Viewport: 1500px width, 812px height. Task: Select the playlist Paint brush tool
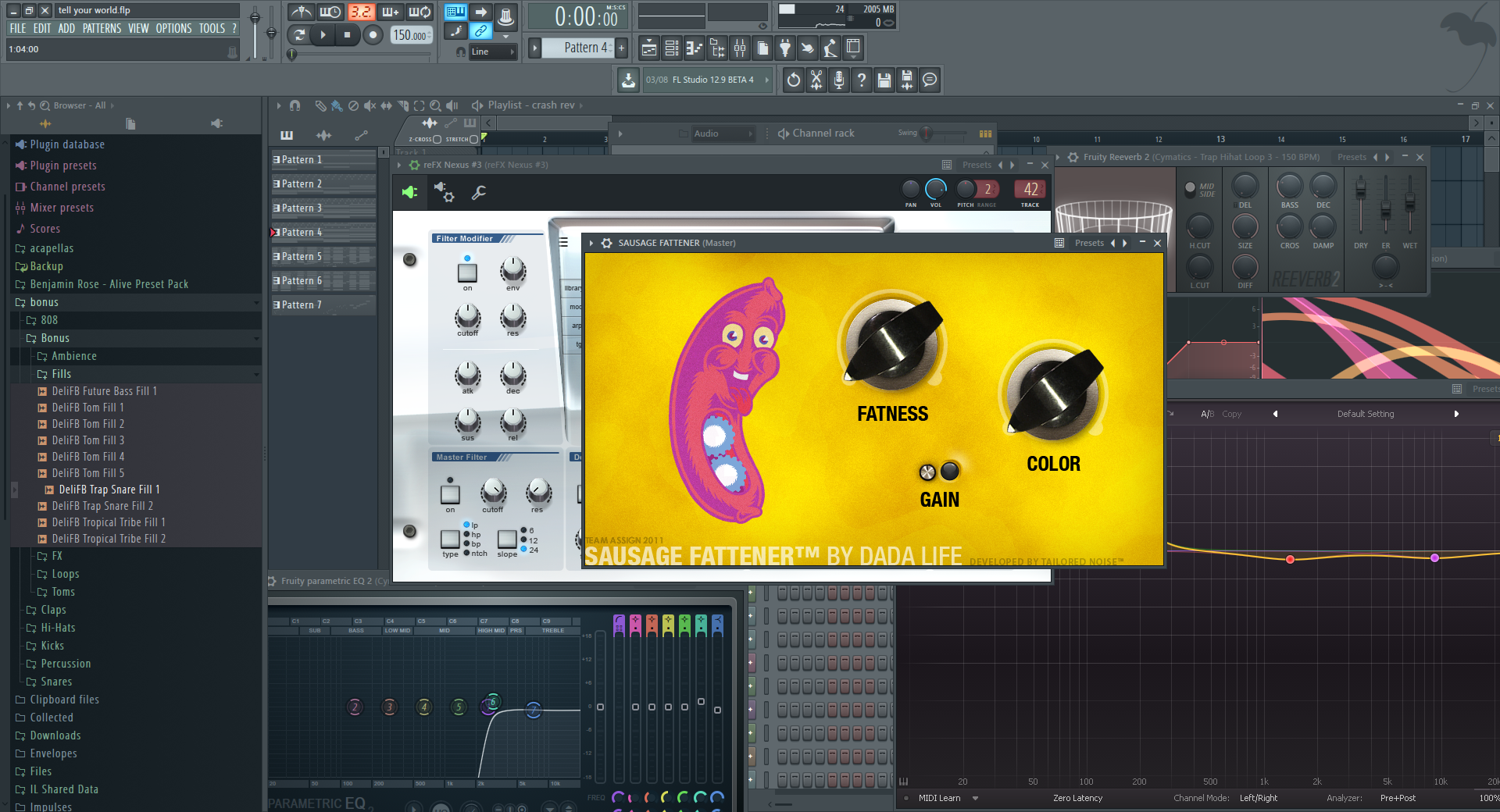[336, 105]
